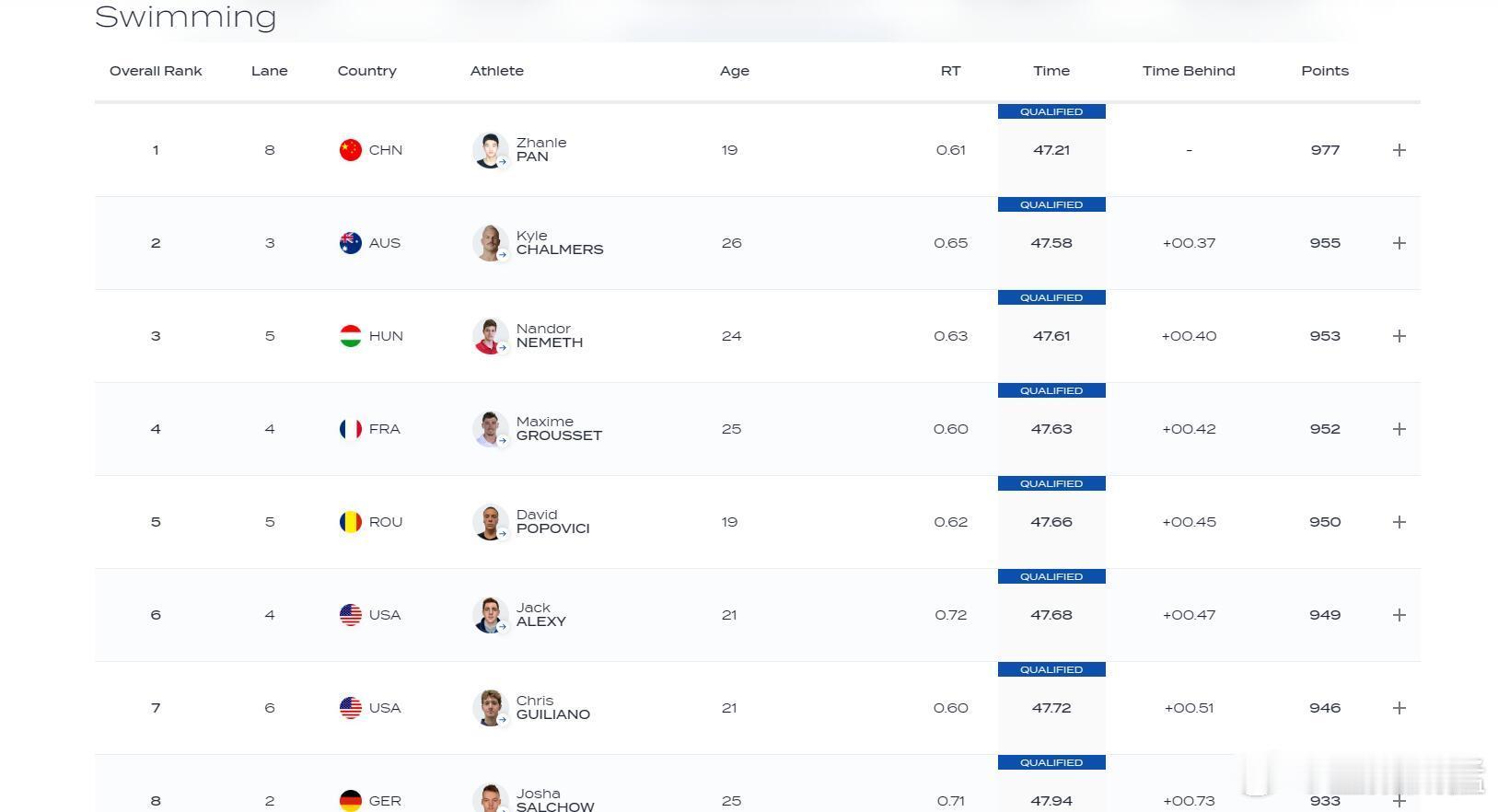Screen dimensions: 1498x812
Task: Sort by the Time column header
Action: click(x=1051, y=71)
